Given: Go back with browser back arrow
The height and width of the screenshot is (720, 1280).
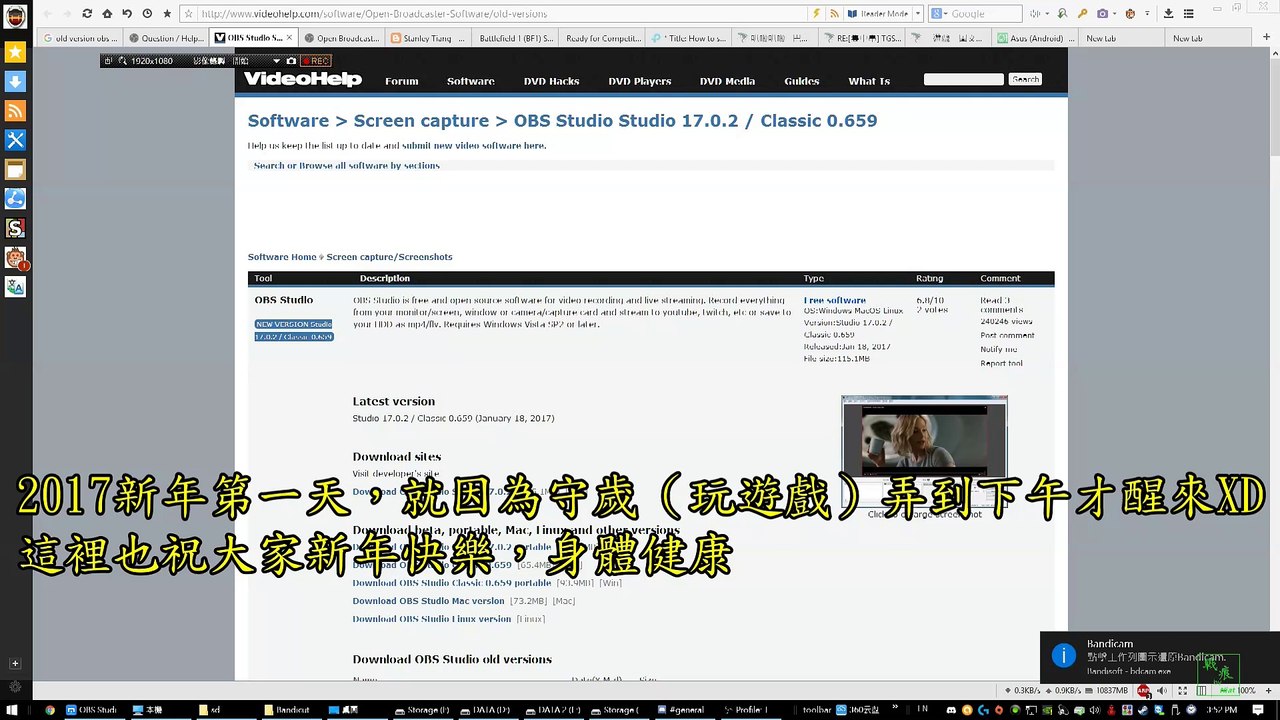Looking at the screenshot, I should [x=47, y=14].
